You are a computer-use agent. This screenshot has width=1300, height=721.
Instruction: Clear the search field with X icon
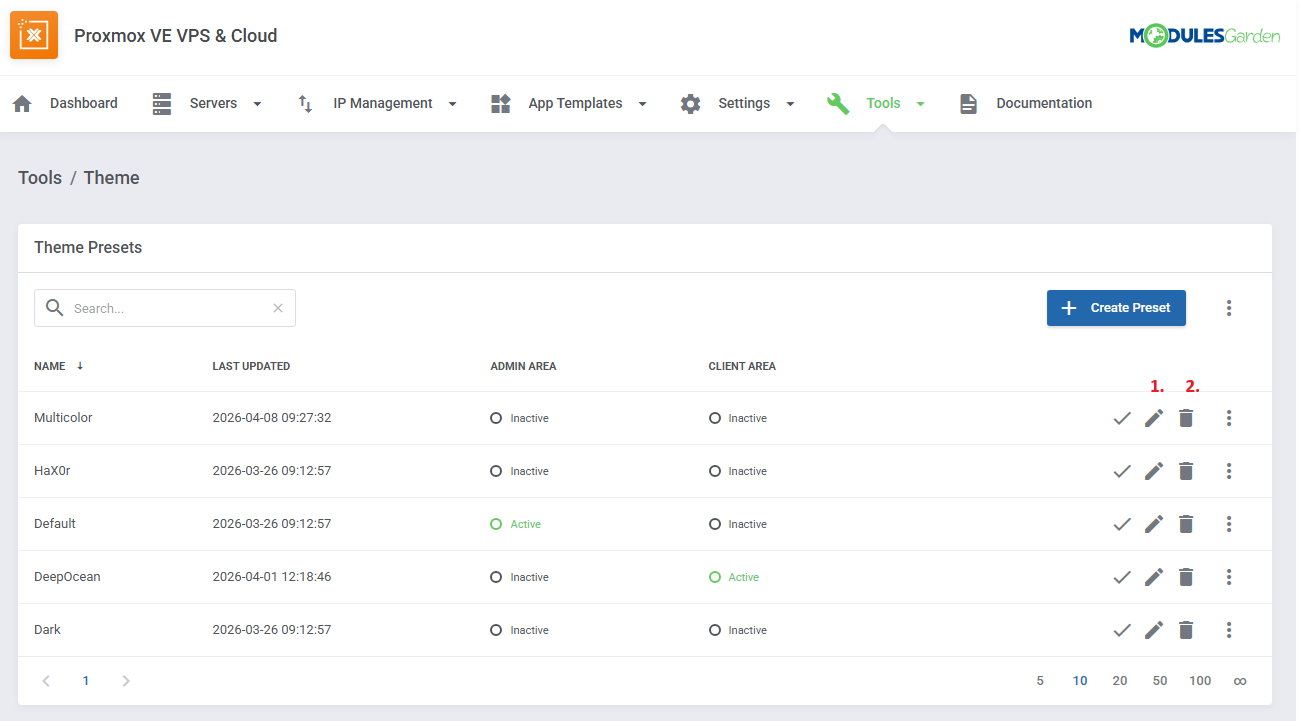(278, 308)
